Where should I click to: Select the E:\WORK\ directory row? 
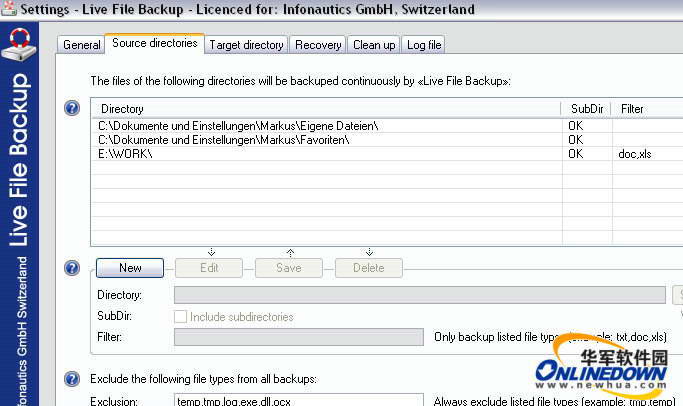387,154
